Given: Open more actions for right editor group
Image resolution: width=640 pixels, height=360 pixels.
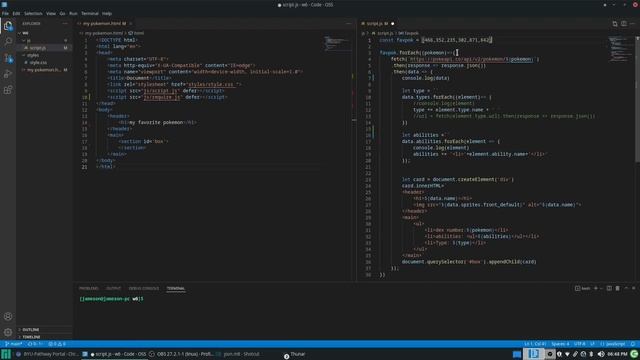Looking at the screenshot, I should tap(632, 24).
